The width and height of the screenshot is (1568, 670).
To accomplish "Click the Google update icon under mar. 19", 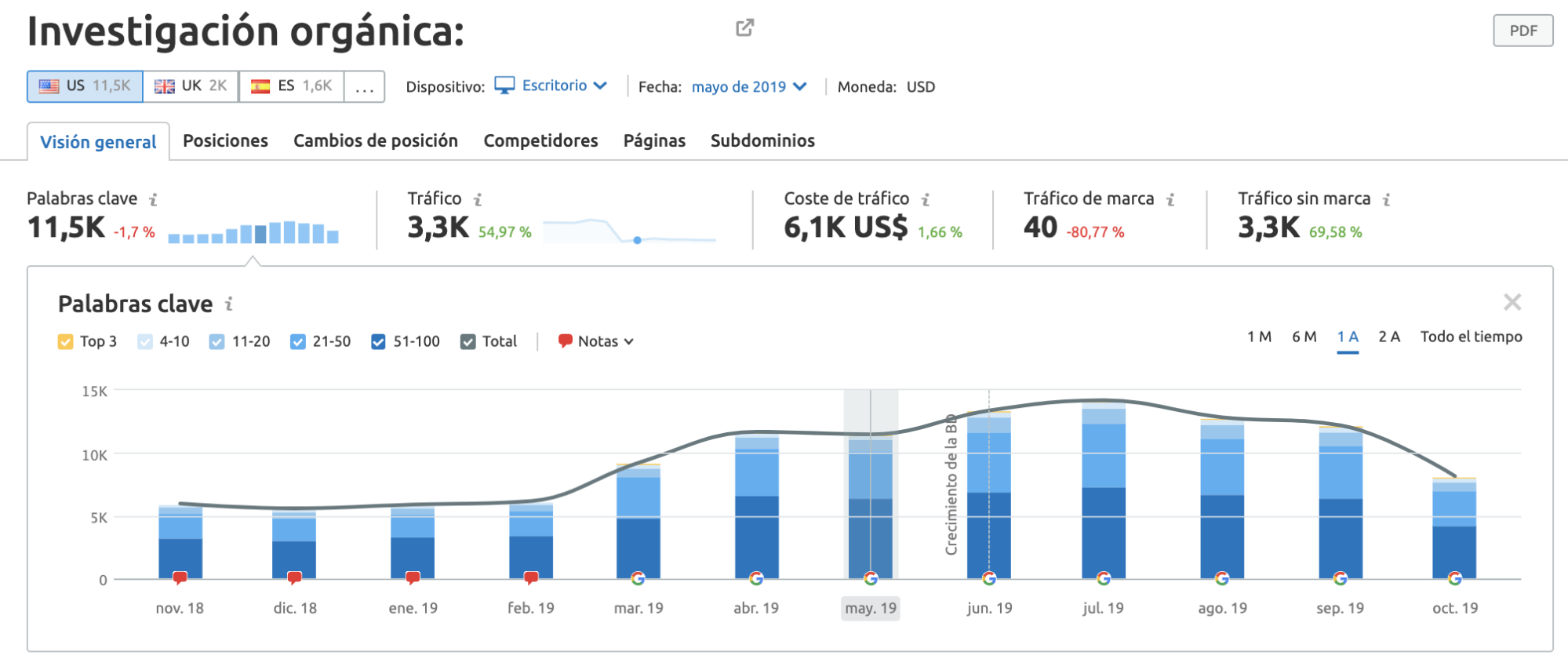I will click(638, 578).
